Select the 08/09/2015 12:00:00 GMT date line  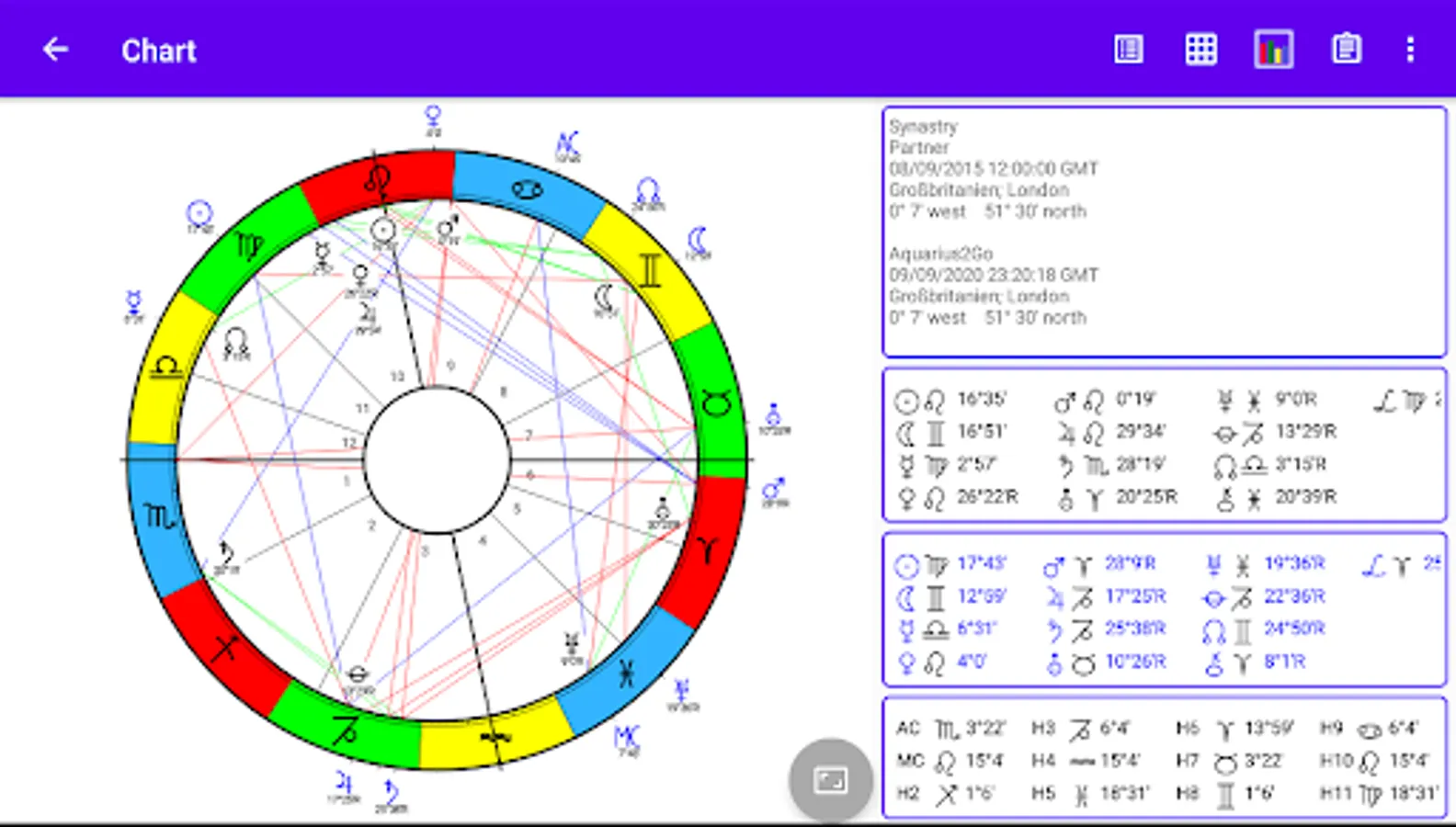click(994, 169)
